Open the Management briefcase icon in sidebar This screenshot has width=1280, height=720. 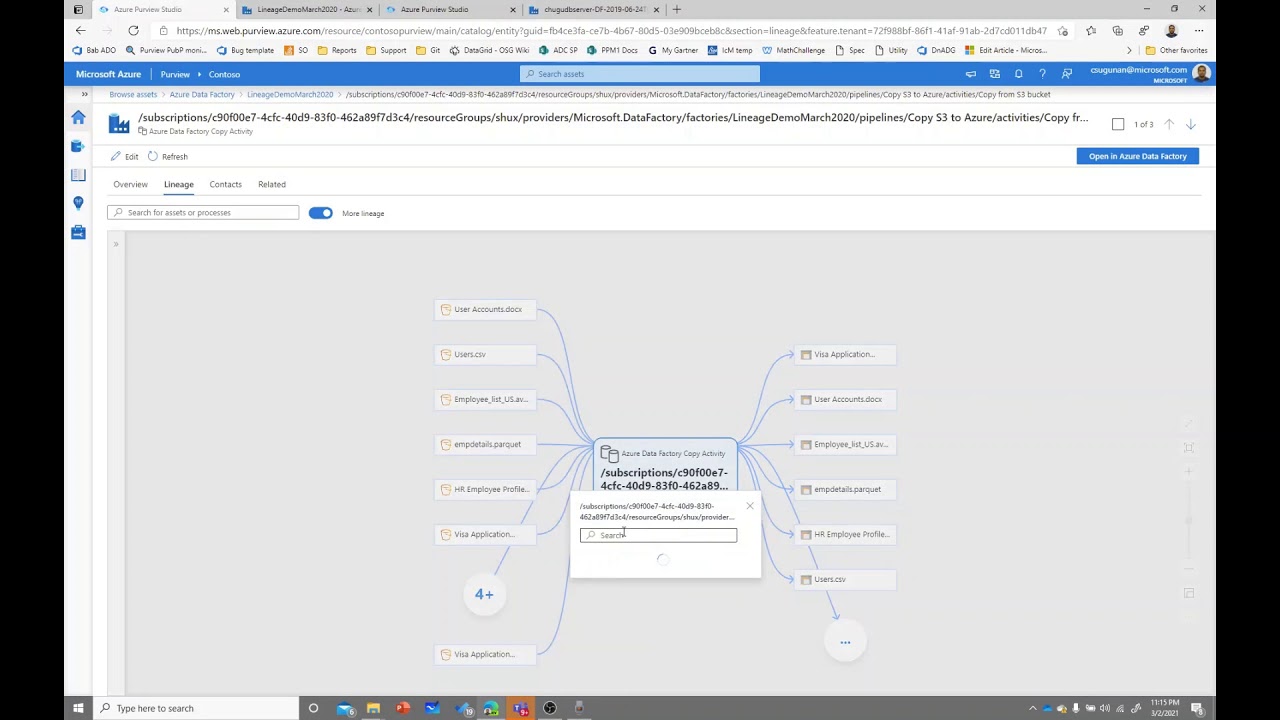pyautogui.click(x=78, y=232)
